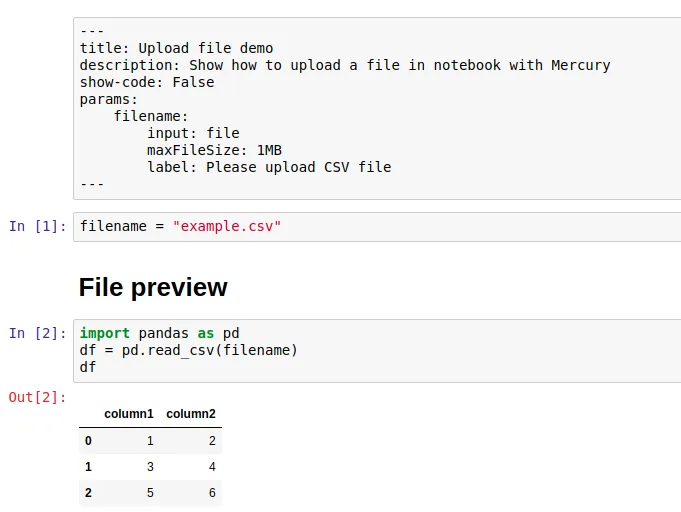Screen dimensions: 681x512
Task: Select the File preview heading
Action: click(153, 287)
